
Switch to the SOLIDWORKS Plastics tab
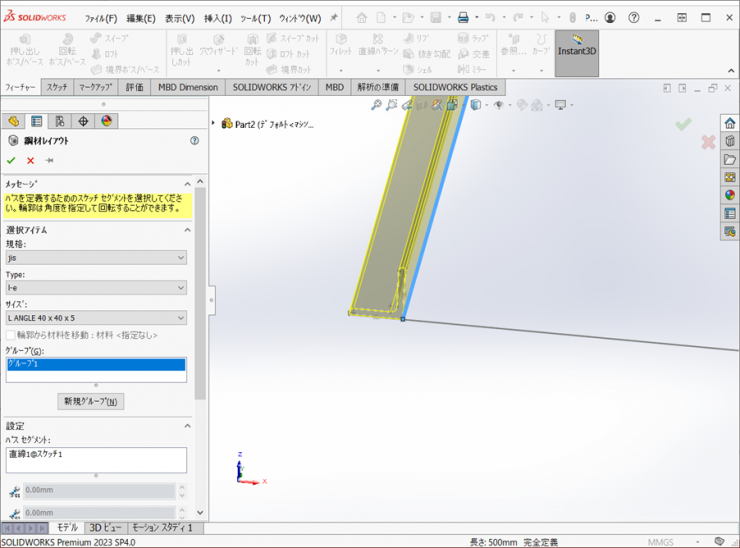click(455, 88)
